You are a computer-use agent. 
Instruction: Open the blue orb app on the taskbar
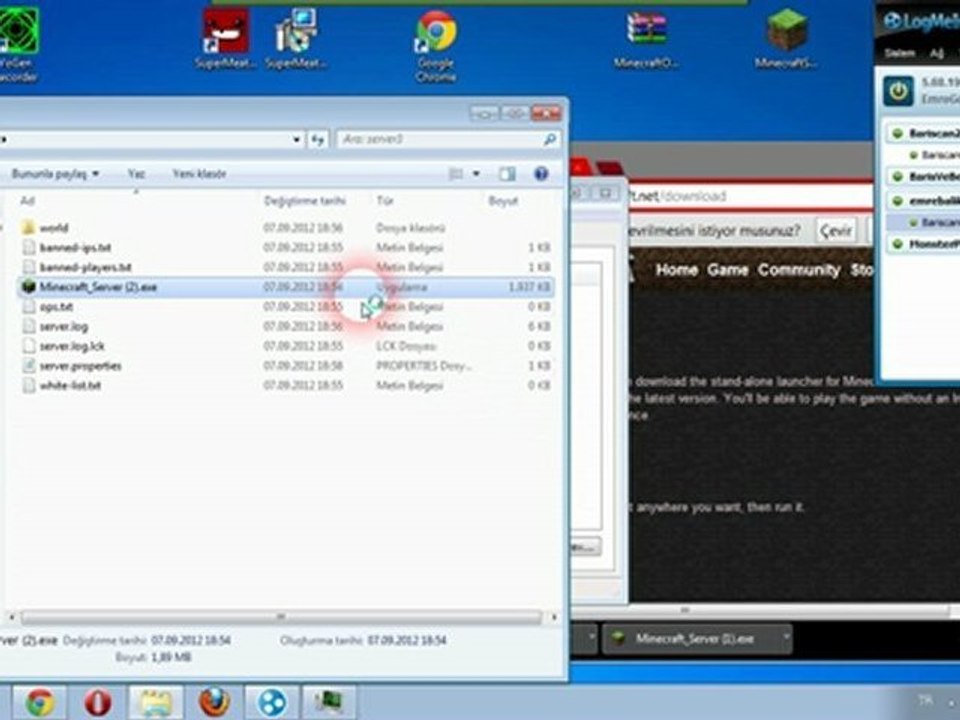coord(272,702)
